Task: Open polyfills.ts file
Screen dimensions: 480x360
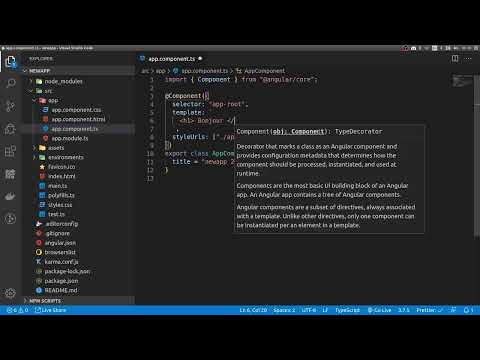Action: (61, 195)
